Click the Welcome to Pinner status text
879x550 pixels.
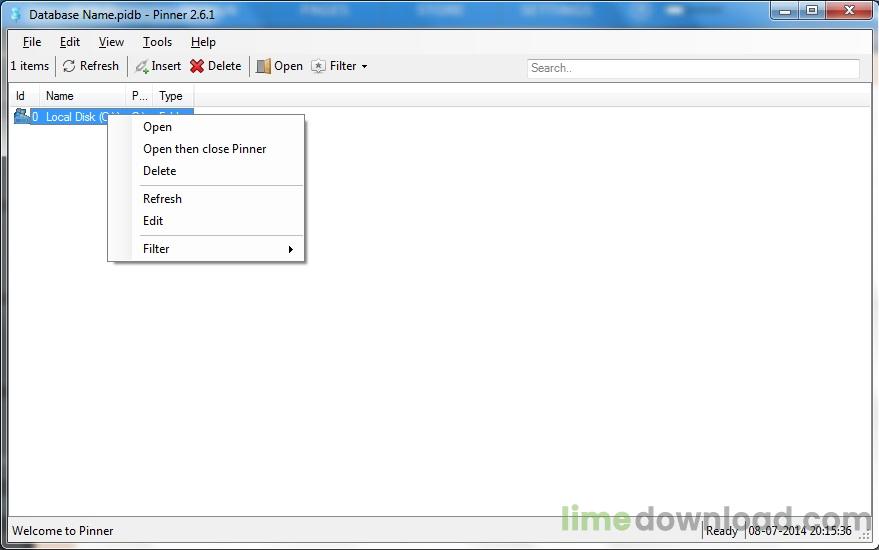[x=63, y=530]
